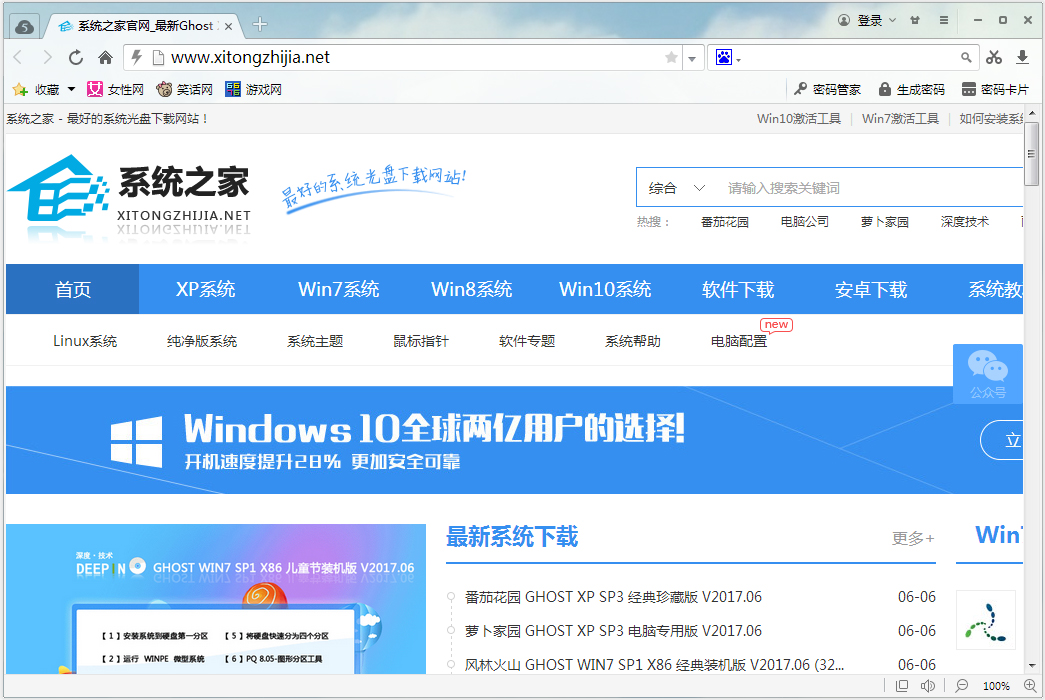Click the scissors screenshot tool icon

tap(994, 58)
